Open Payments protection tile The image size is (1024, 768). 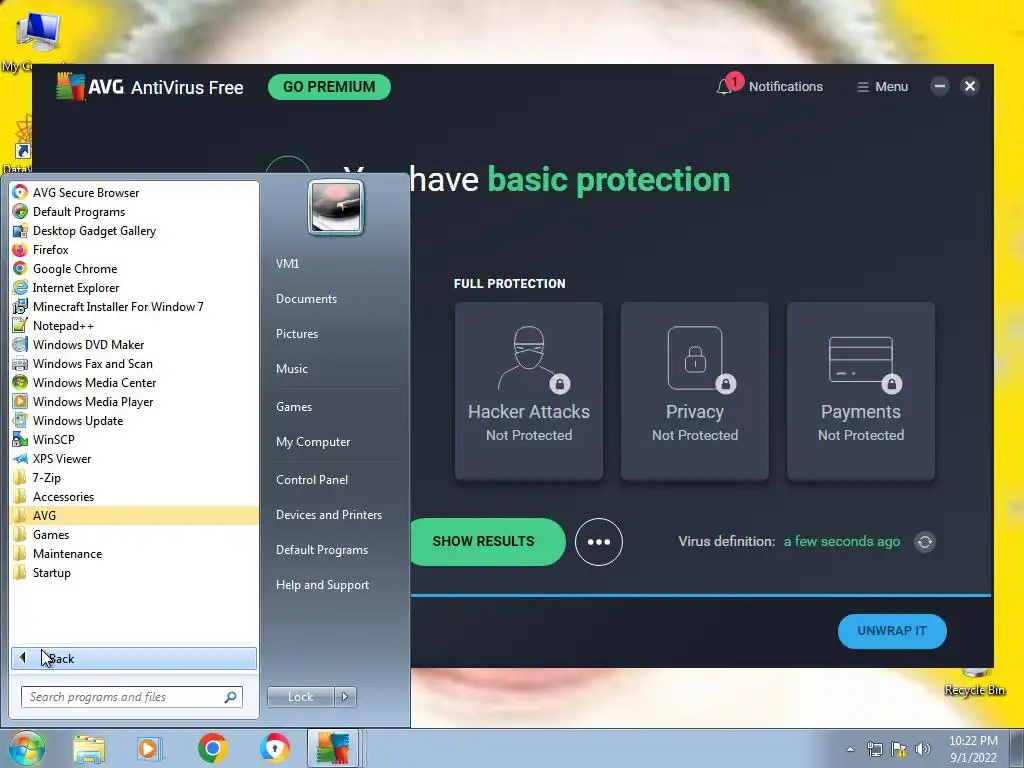click(861, 391)
